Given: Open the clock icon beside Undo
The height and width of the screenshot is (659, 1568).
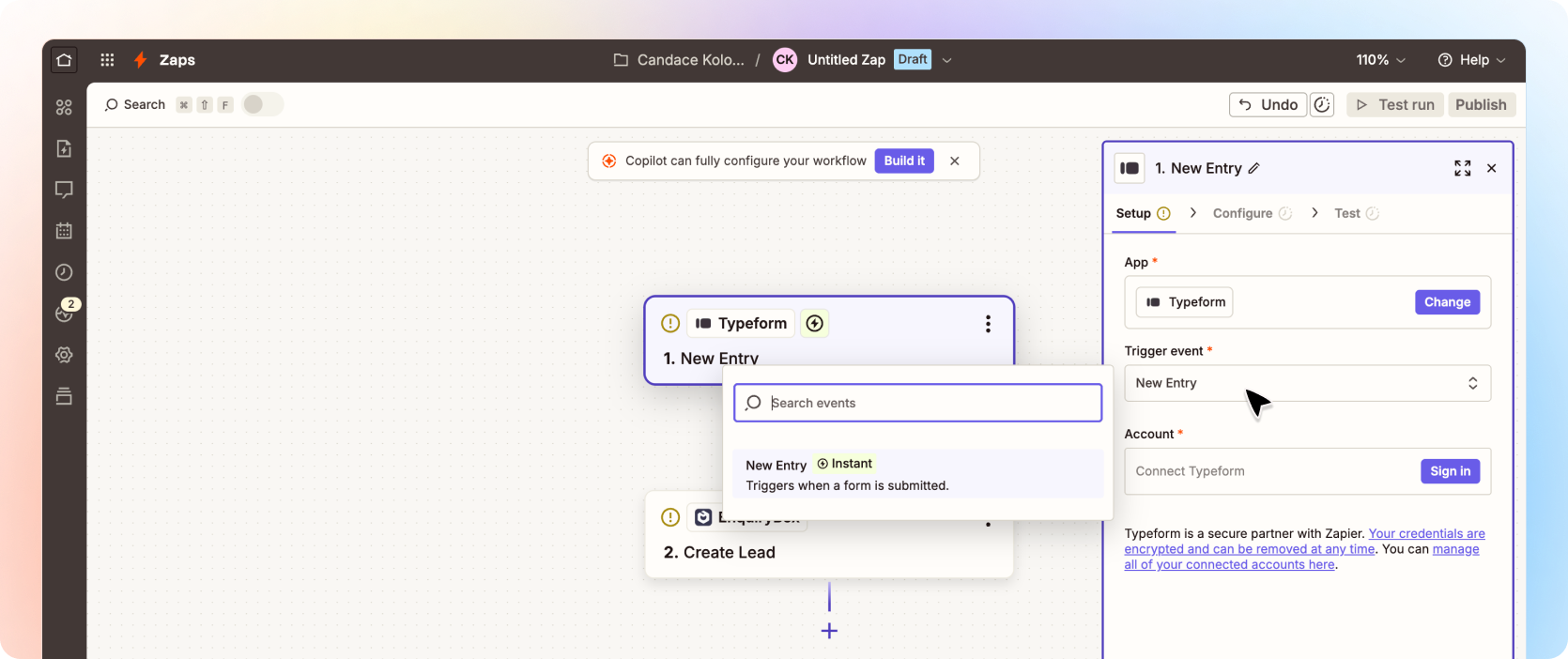Looking at the screenshot, I should coord(1322,104).
